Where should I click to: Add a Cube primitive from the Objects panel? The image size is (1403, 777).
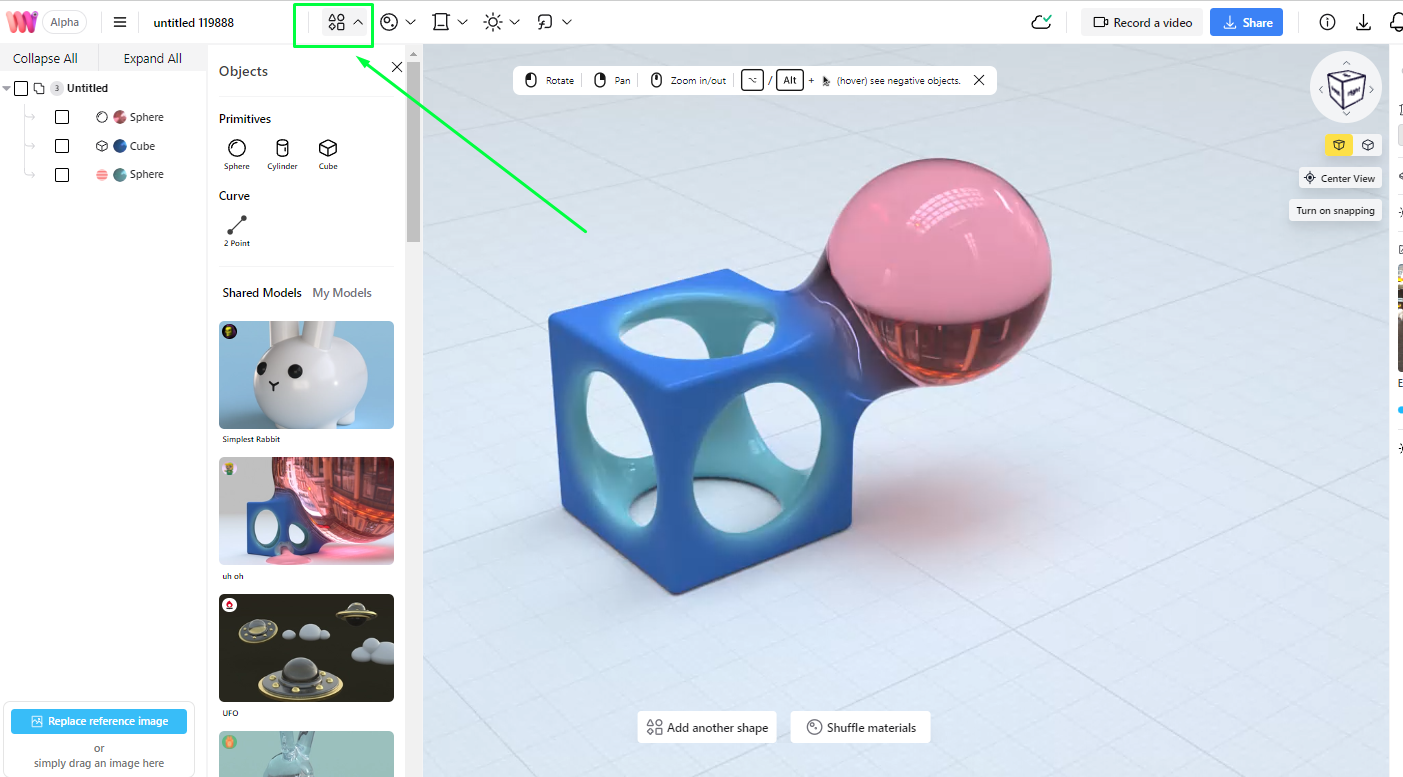click(328, 154)
